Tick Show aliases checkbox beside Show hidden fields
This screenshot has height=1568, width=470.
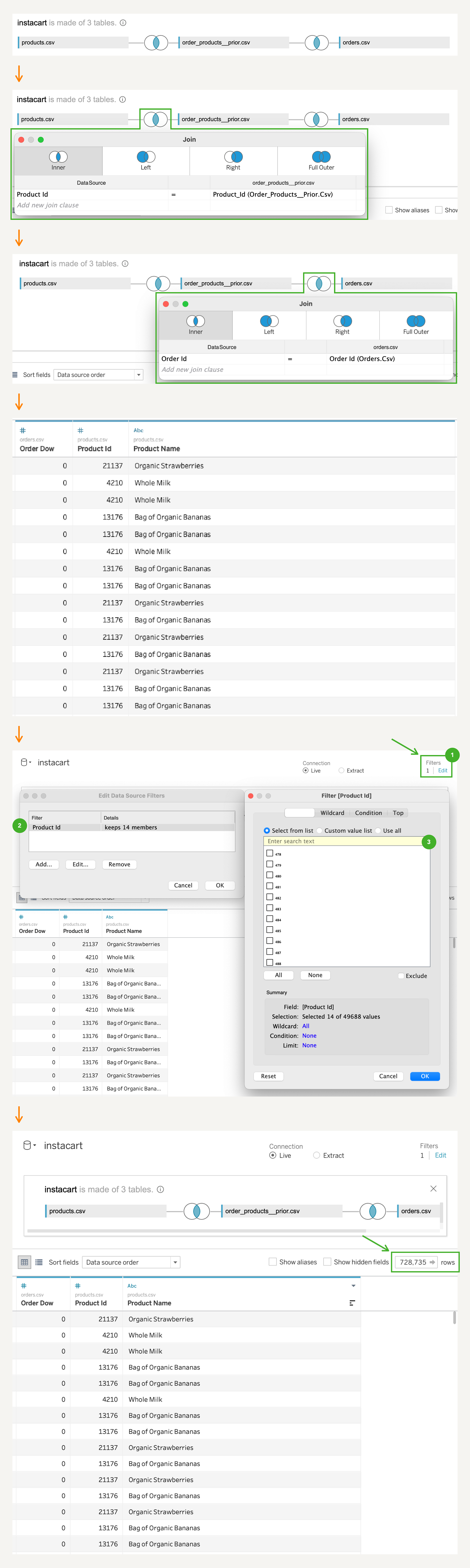[x=272, y=1262]
